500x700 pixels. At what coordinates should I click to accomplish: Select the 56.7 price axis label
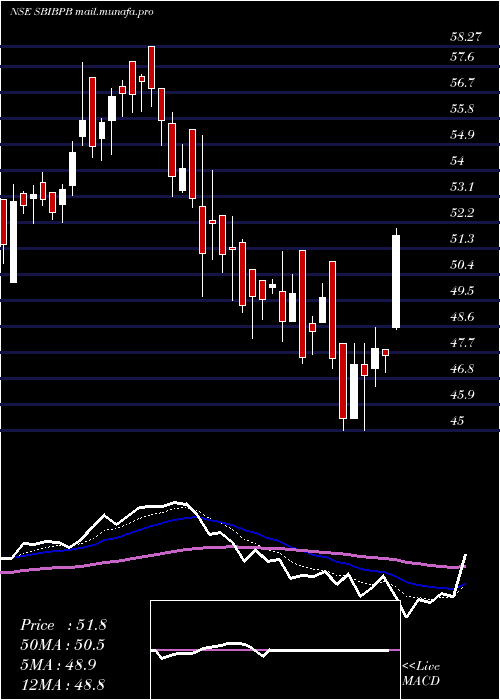462,83
